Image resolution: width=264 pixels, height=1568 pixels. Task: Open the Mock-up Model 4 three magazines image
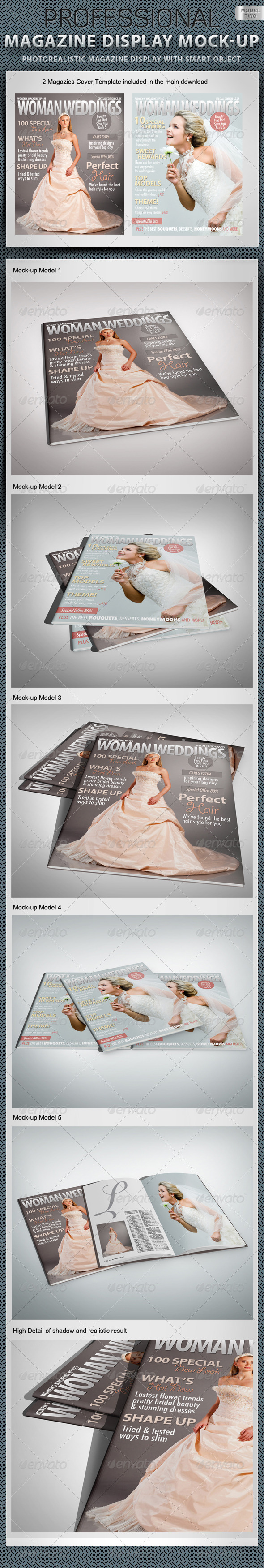pyautogui.click(x=132, y=1011)
